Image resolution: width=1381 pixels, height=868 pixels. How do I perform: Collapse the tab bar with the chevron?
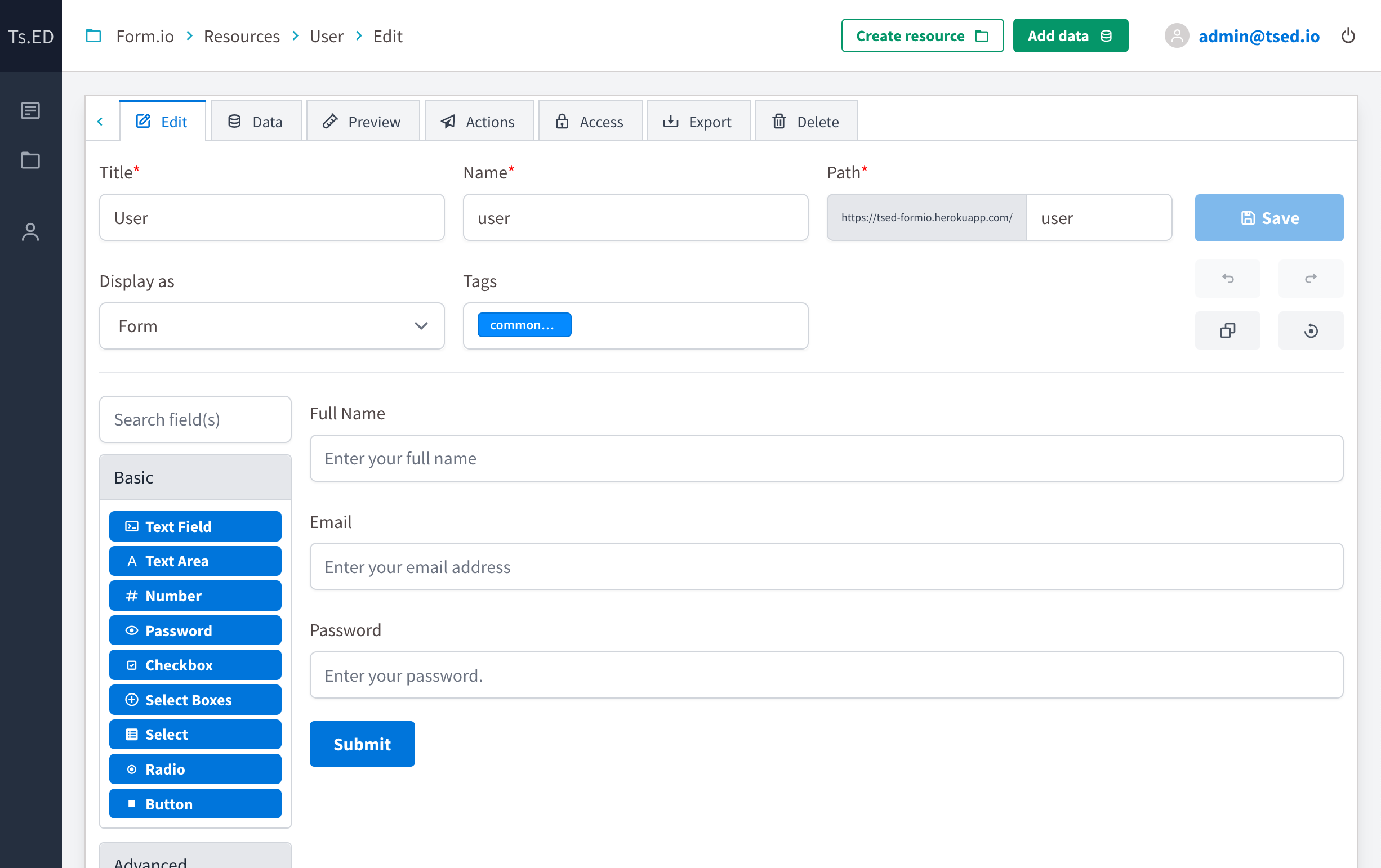101,121
